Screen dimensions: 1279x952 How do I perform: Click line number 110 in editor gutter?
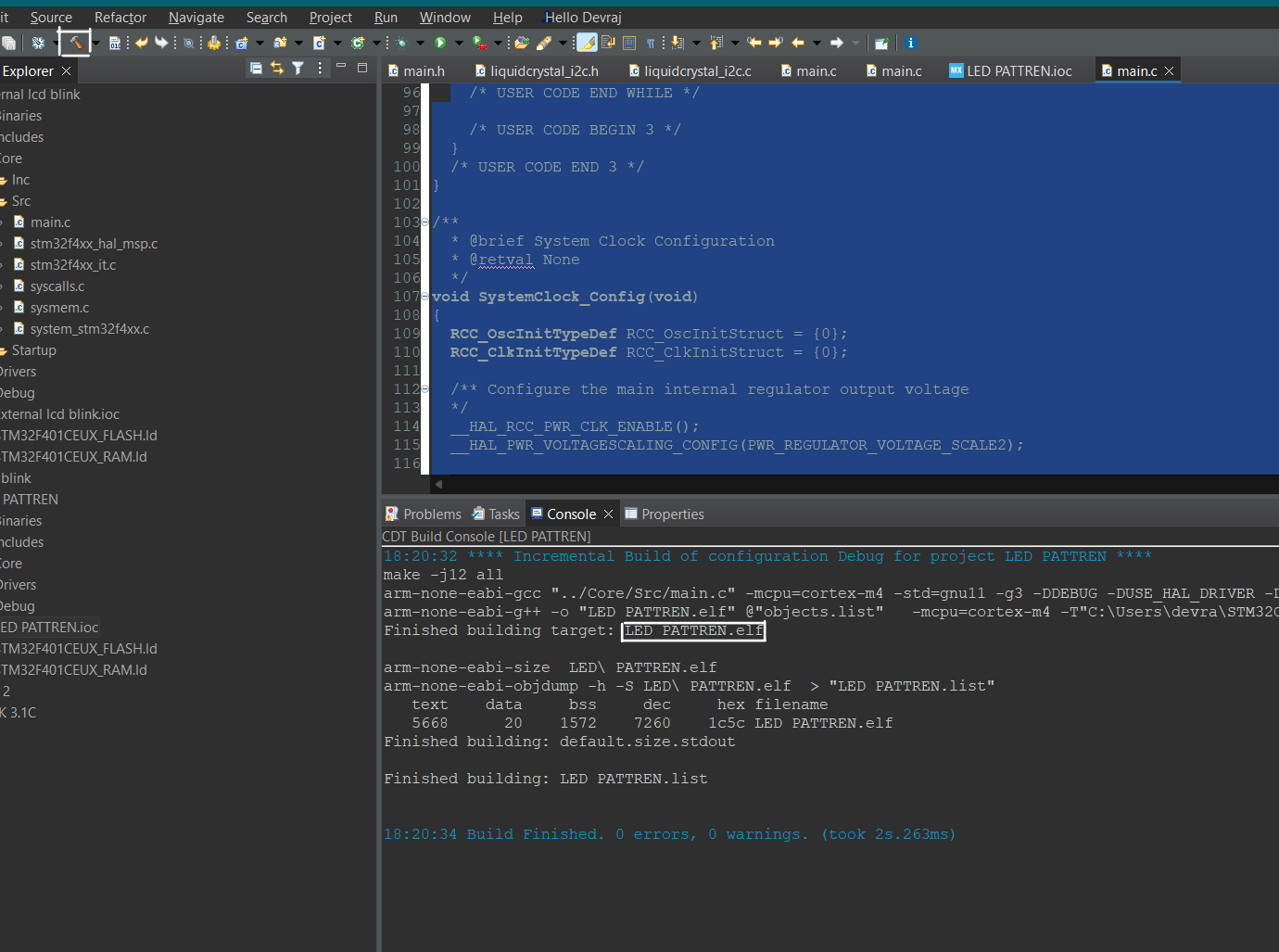click(407, 352)
